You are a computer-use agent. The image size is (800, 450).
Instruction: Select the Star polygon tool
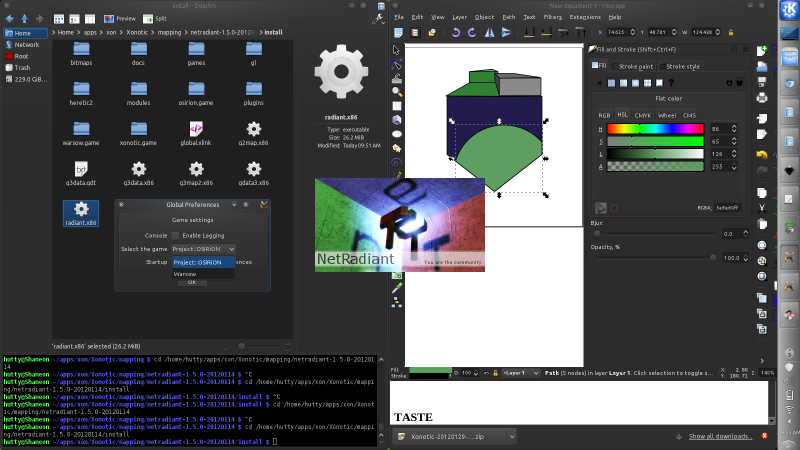(396, 148)
